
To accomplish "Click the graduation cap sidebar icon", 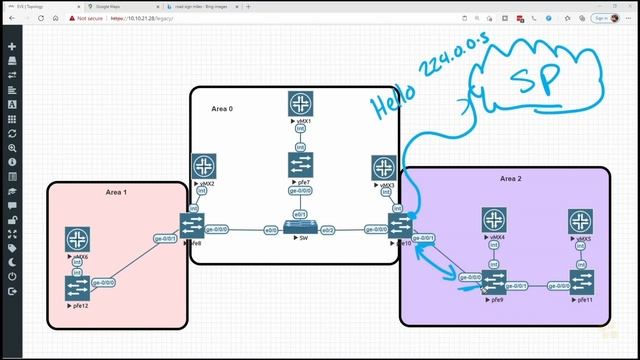I will click(x=12, y=191).
